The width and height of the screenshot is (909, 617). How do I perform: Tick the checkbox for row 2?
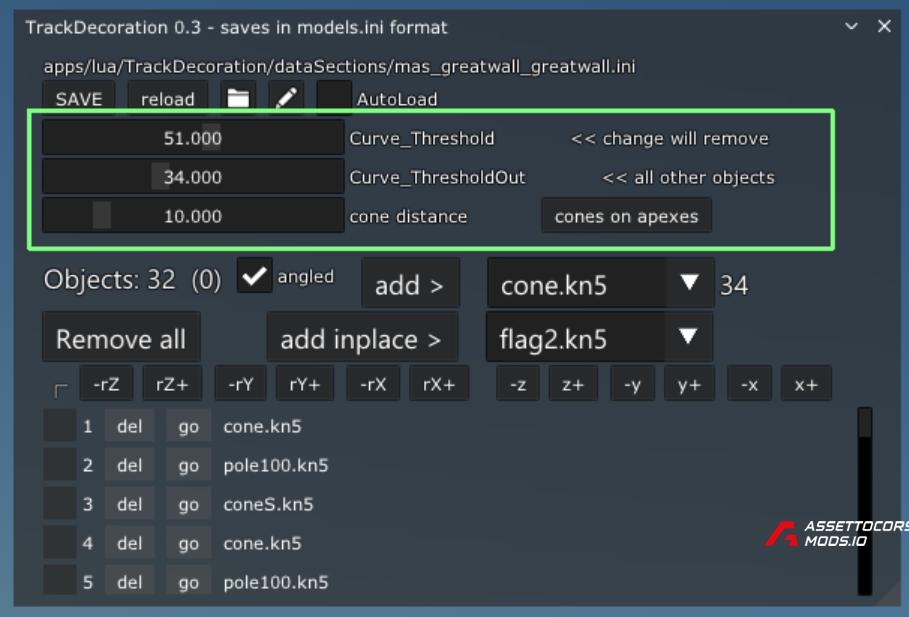pos(60,465)
